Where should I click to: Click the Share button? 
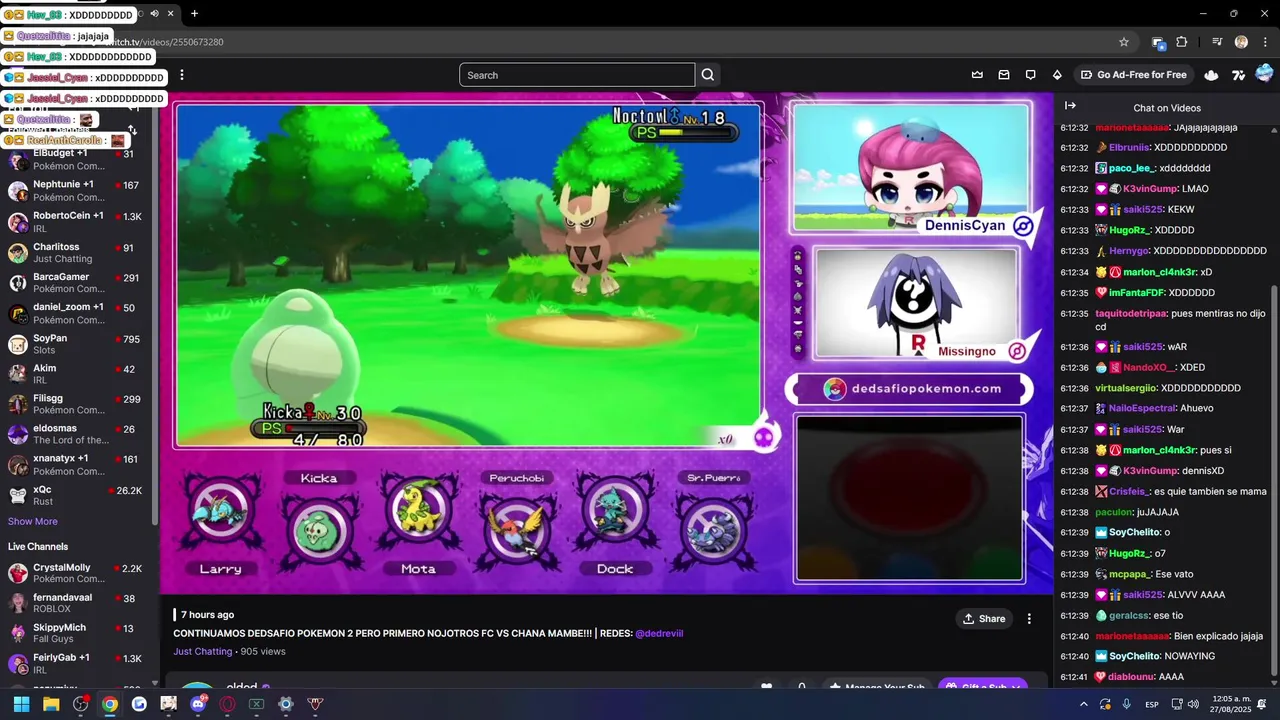point(984,619)
